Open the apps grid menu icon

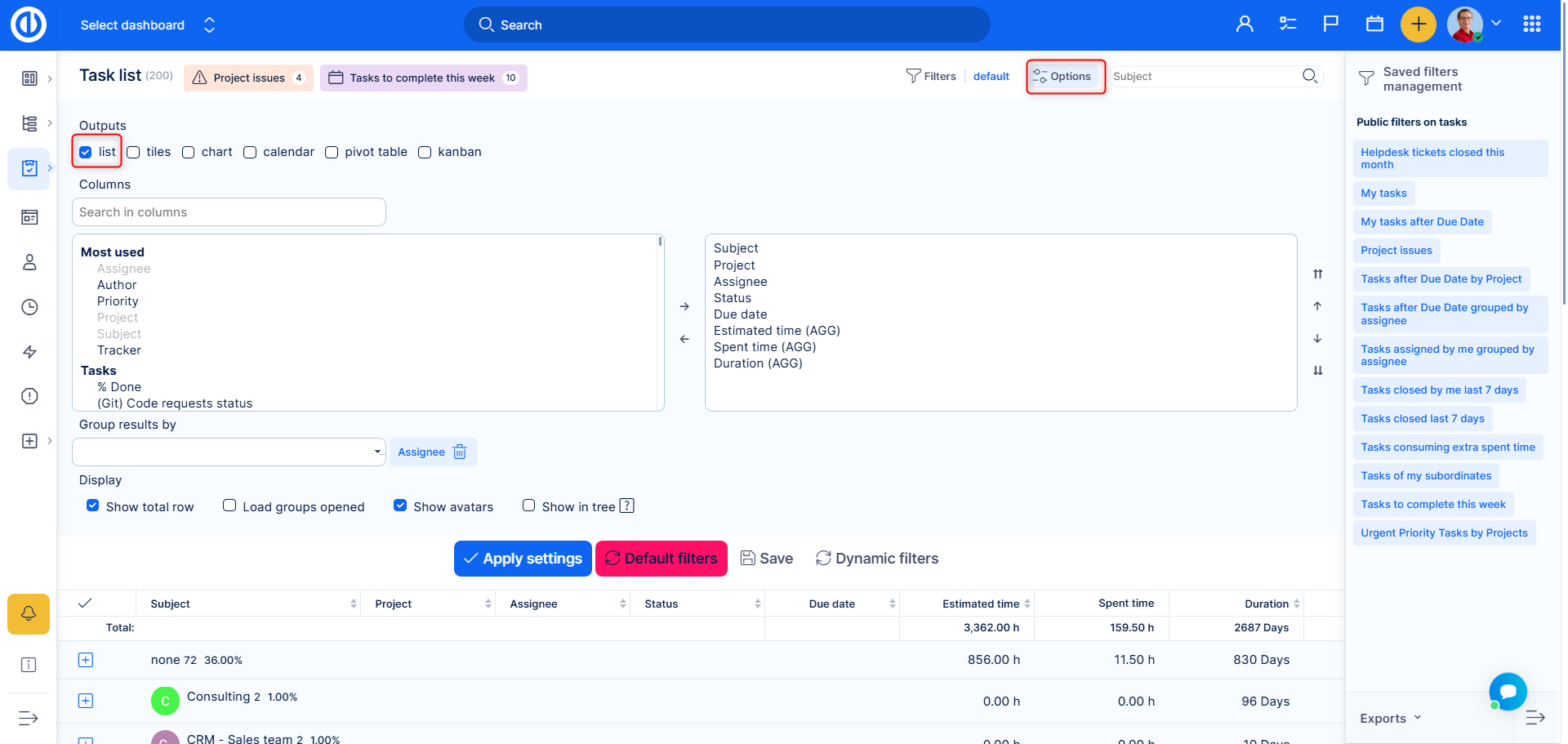1531,25
